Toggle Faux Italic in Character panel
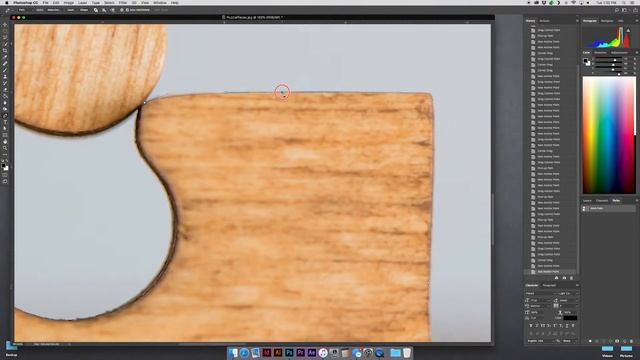640x360 pixels. (x=537, y=326)
